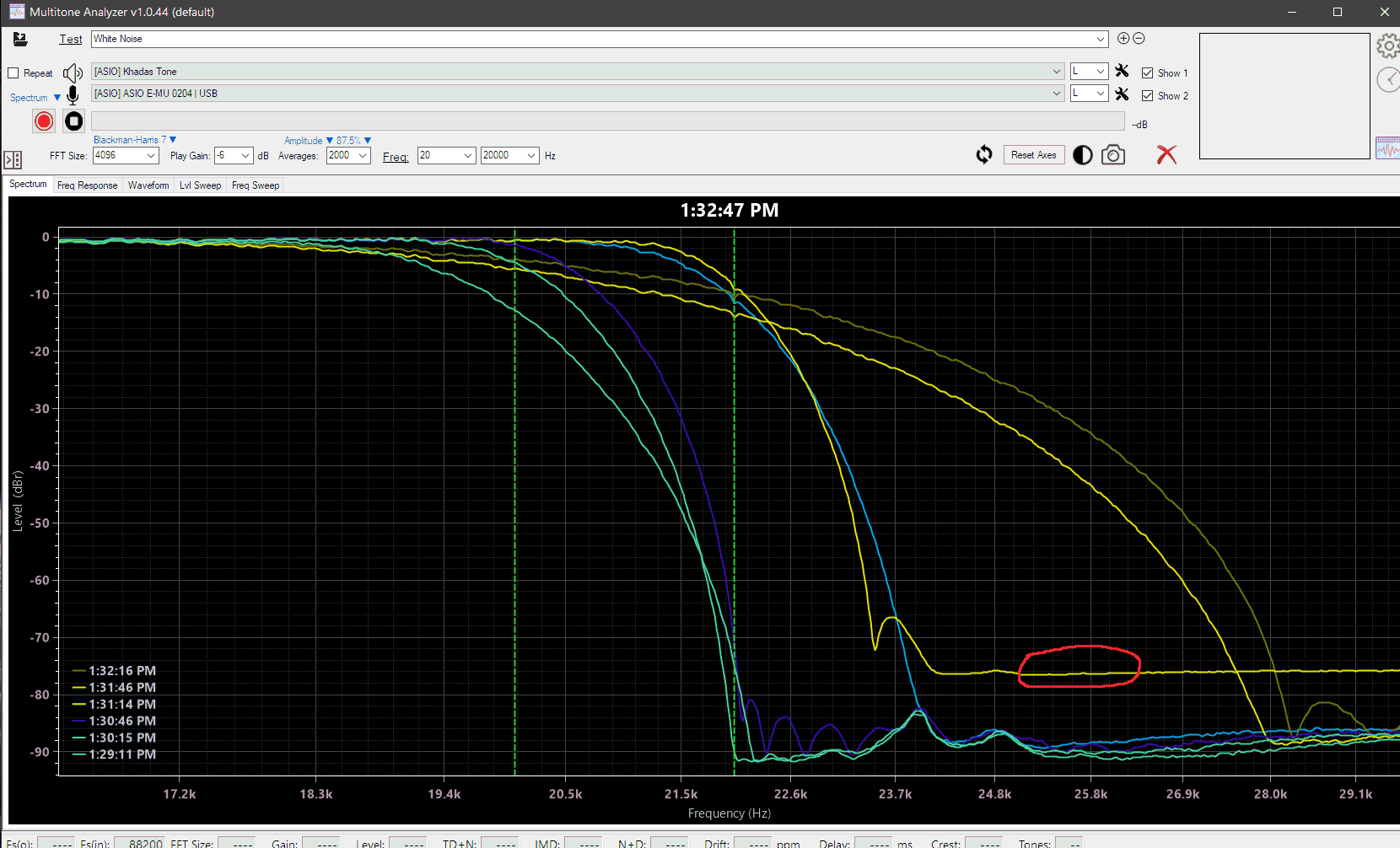Open the start frequency 20 dropdown
Image resolution: width=1400 pixels, height=848 pixels.
pyautogui.click(x=468, y=155)
